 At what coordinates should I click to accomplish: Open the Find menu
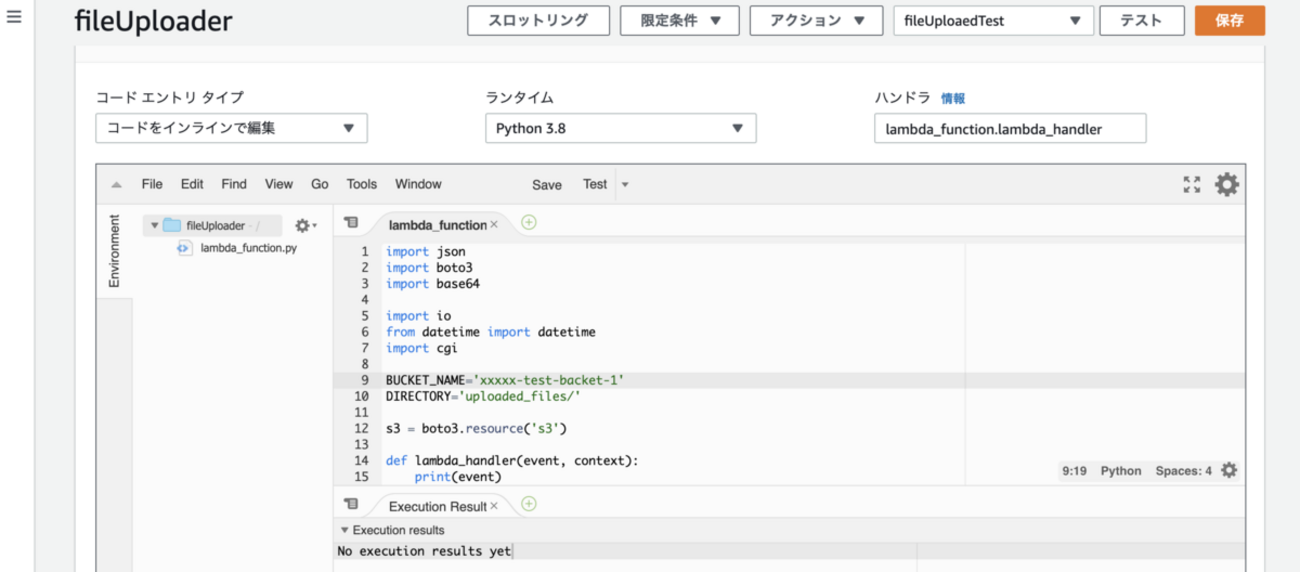[234, 184]
